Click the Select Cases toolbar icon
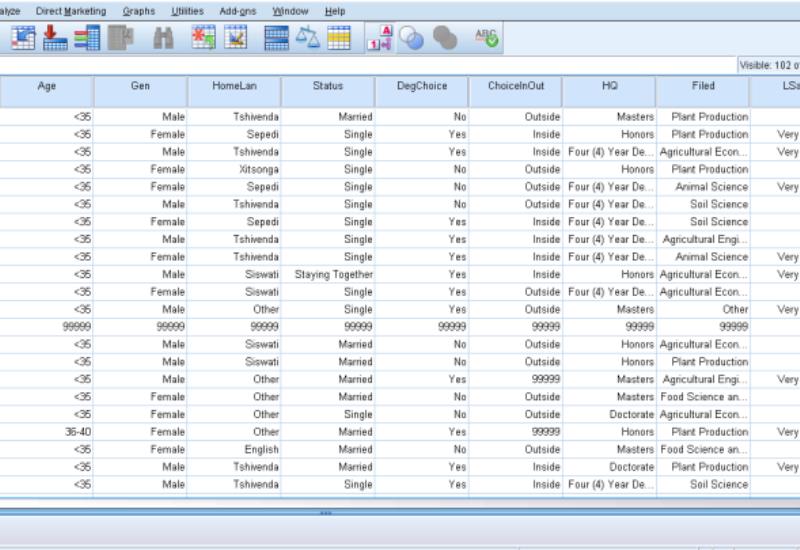 [x=338, y=38]
